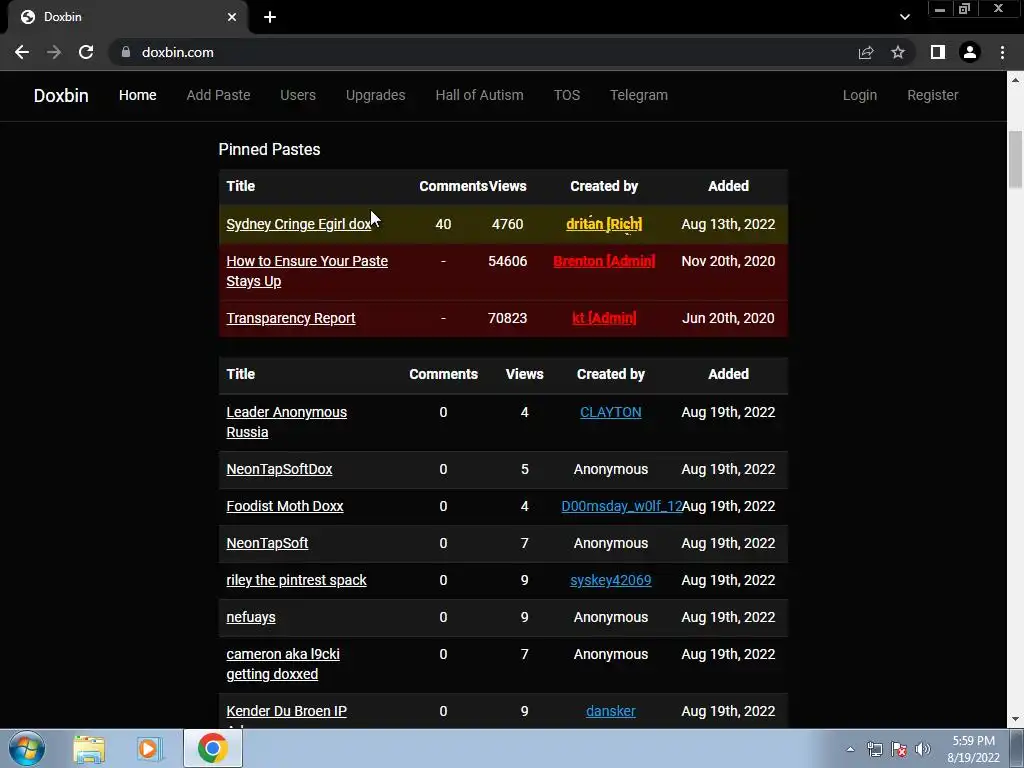The height and width of the screenshot is (768, 1024).
Task: Click the Doxbin site logo
Action: [x=61, y=95]
